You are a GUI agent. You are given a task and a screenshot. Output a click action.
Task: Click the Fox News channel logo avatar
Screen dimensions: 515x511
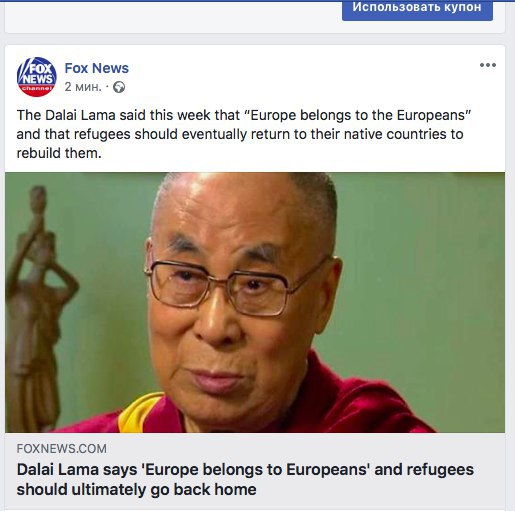(x=37, y=77)
